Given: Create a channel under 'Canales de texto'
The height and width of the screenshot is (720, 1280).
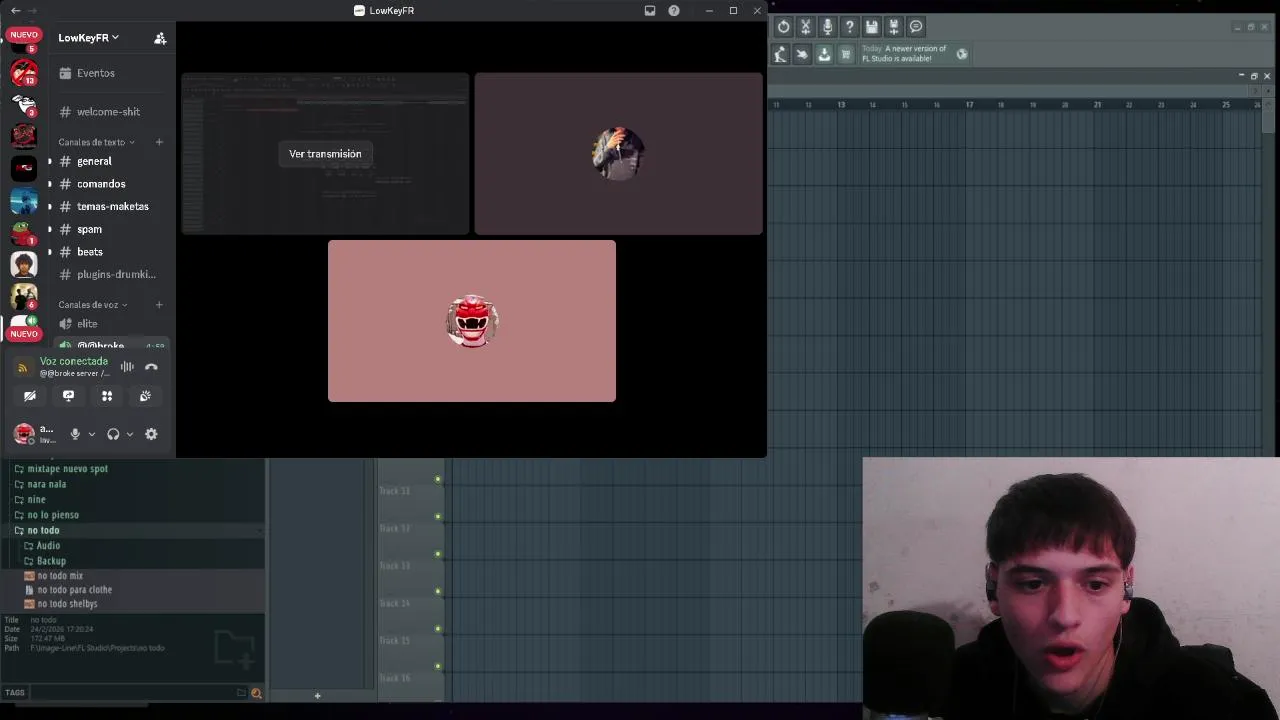Looking at the screenshot, I should pos(159,142).
